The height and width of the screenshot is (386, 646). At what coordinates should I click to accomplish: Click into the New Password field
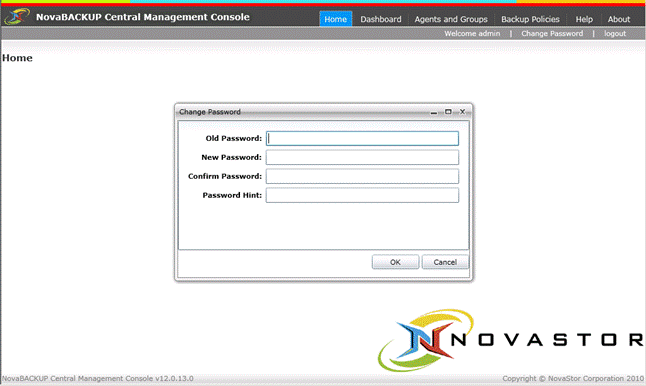362,157
